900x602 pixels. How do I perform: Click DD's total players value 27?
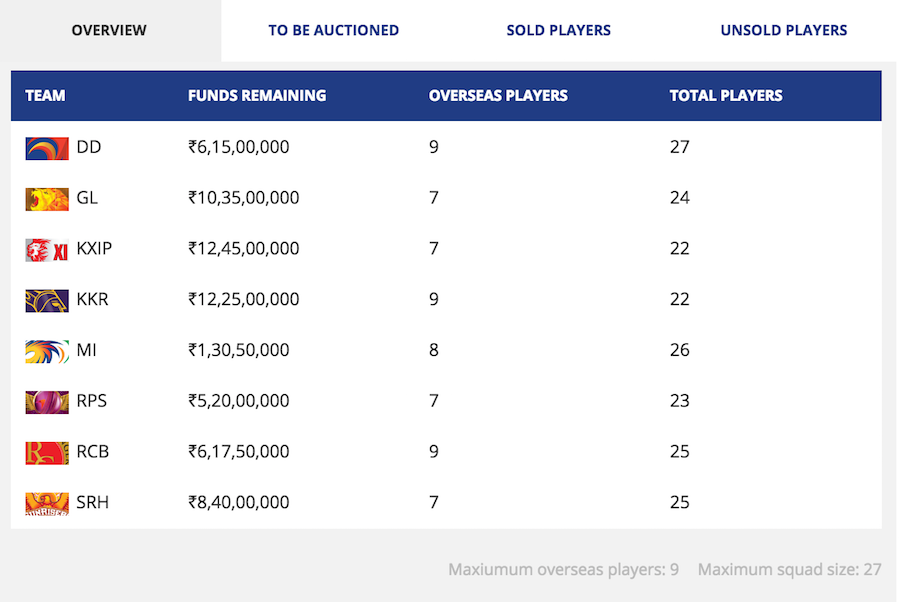tap(680, 147)
